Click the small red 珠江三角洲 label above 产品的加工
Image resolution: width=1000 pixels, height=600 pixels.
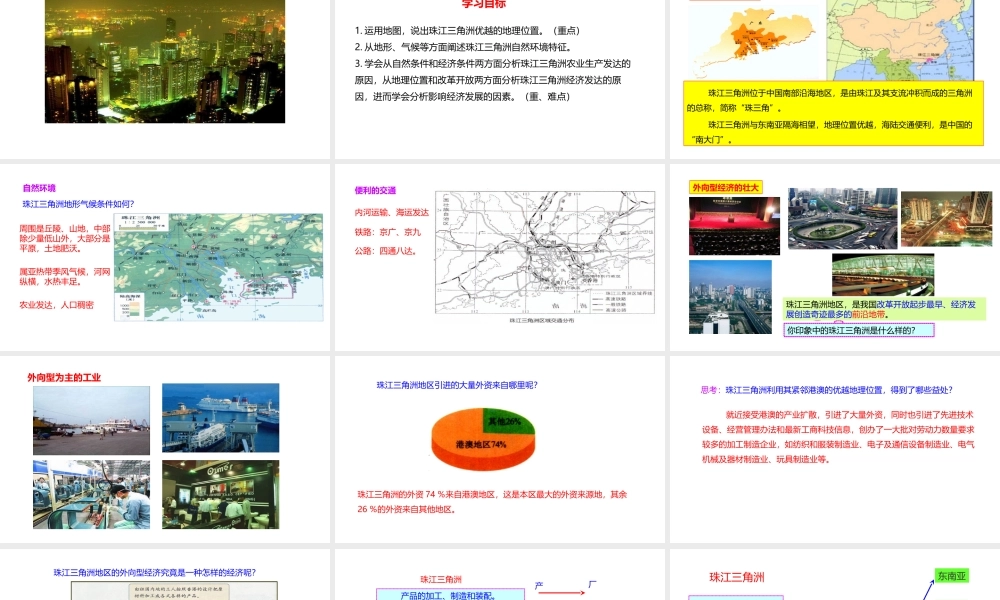point(441,579)
